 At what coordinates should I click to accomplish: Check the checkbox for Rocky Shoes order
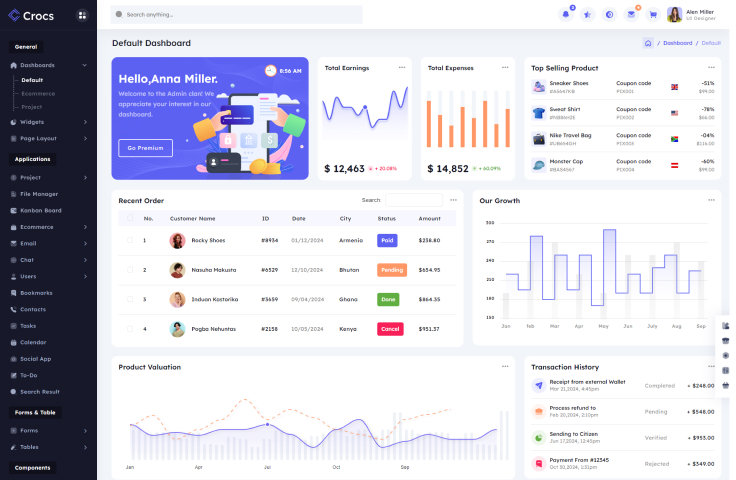(x=129, y=240)
